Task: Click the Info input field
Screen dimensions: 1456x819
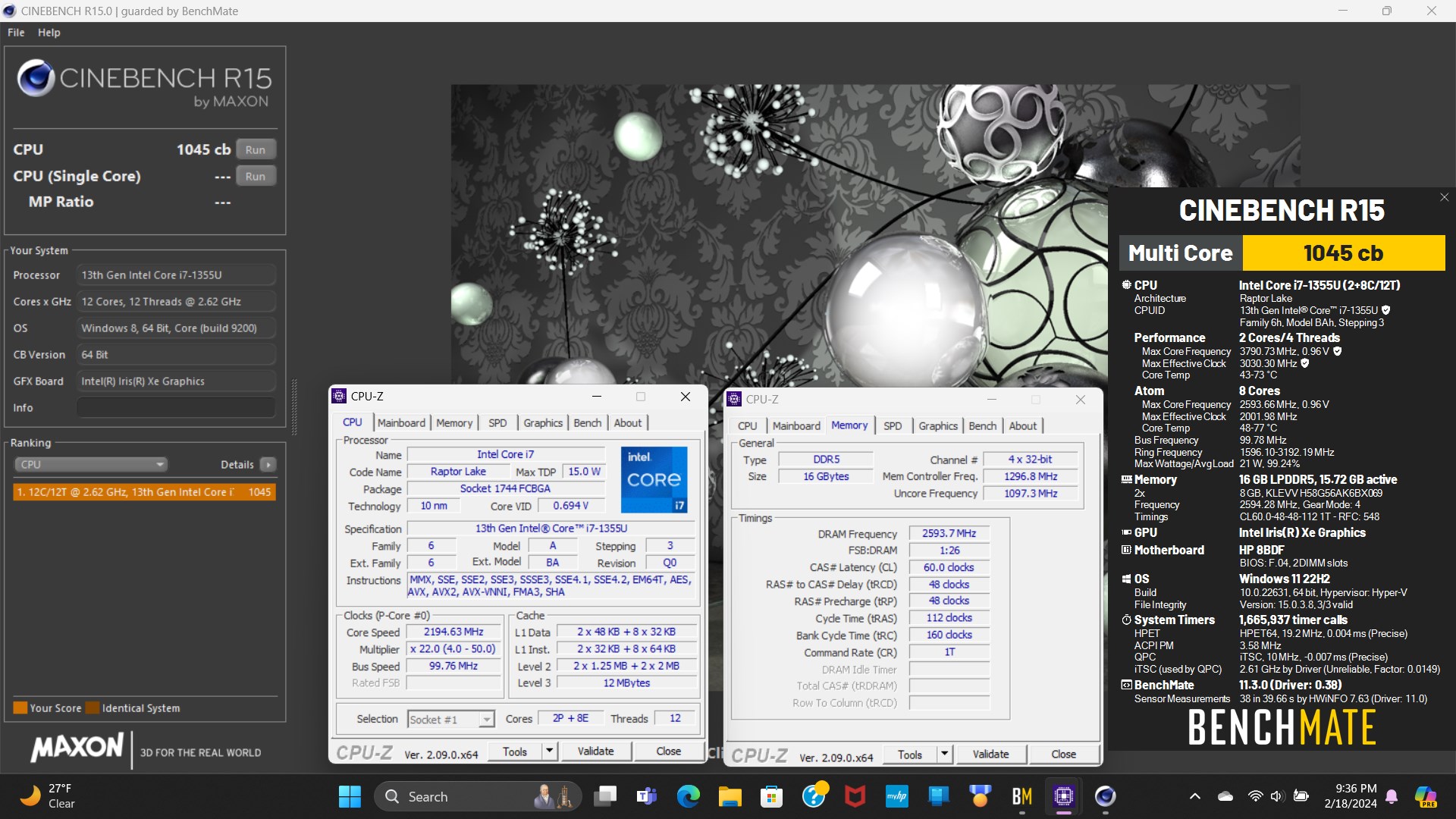Action: [x=176, y=408]
